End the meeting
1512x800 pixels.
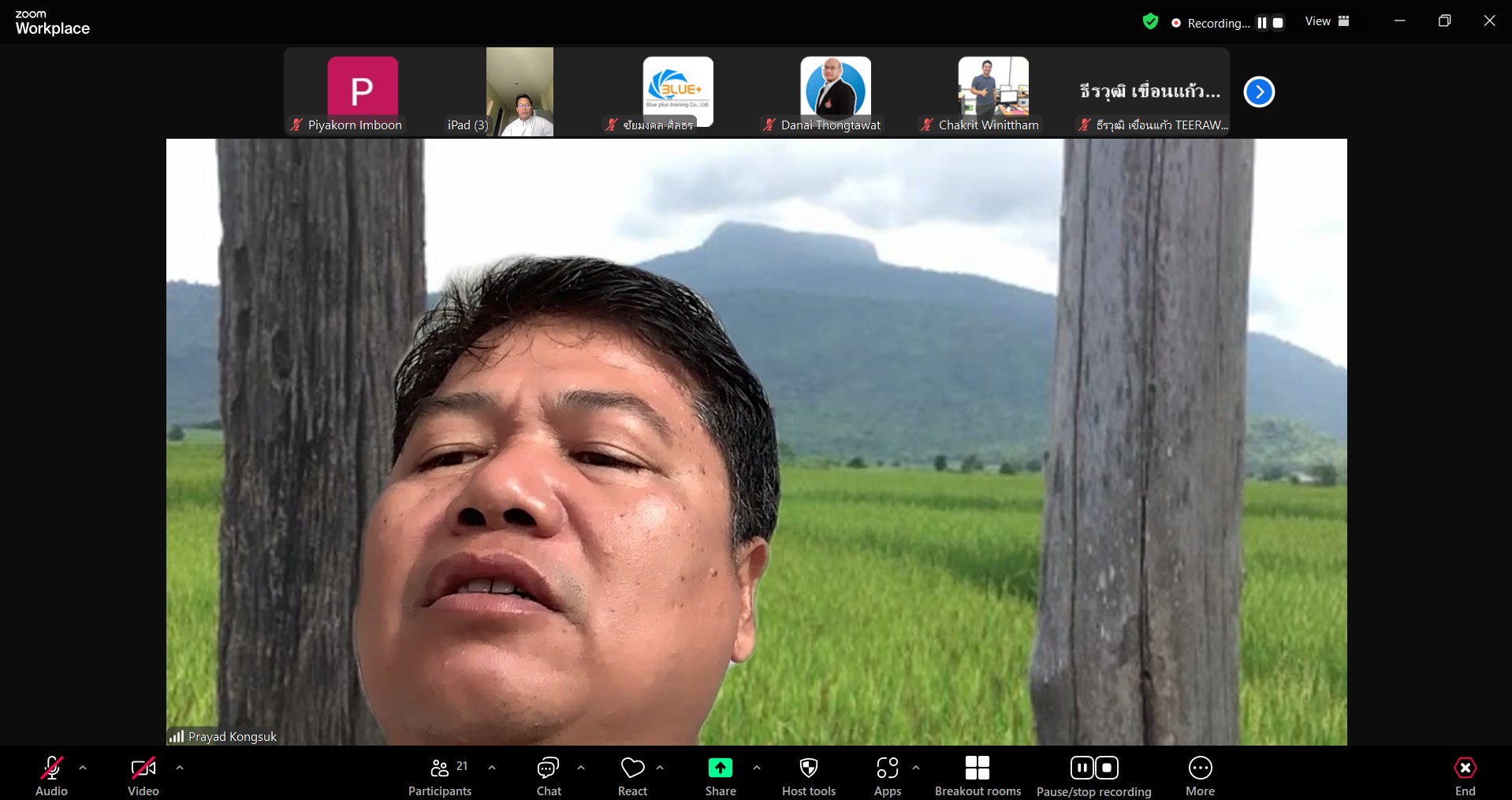coord(1465,776)
